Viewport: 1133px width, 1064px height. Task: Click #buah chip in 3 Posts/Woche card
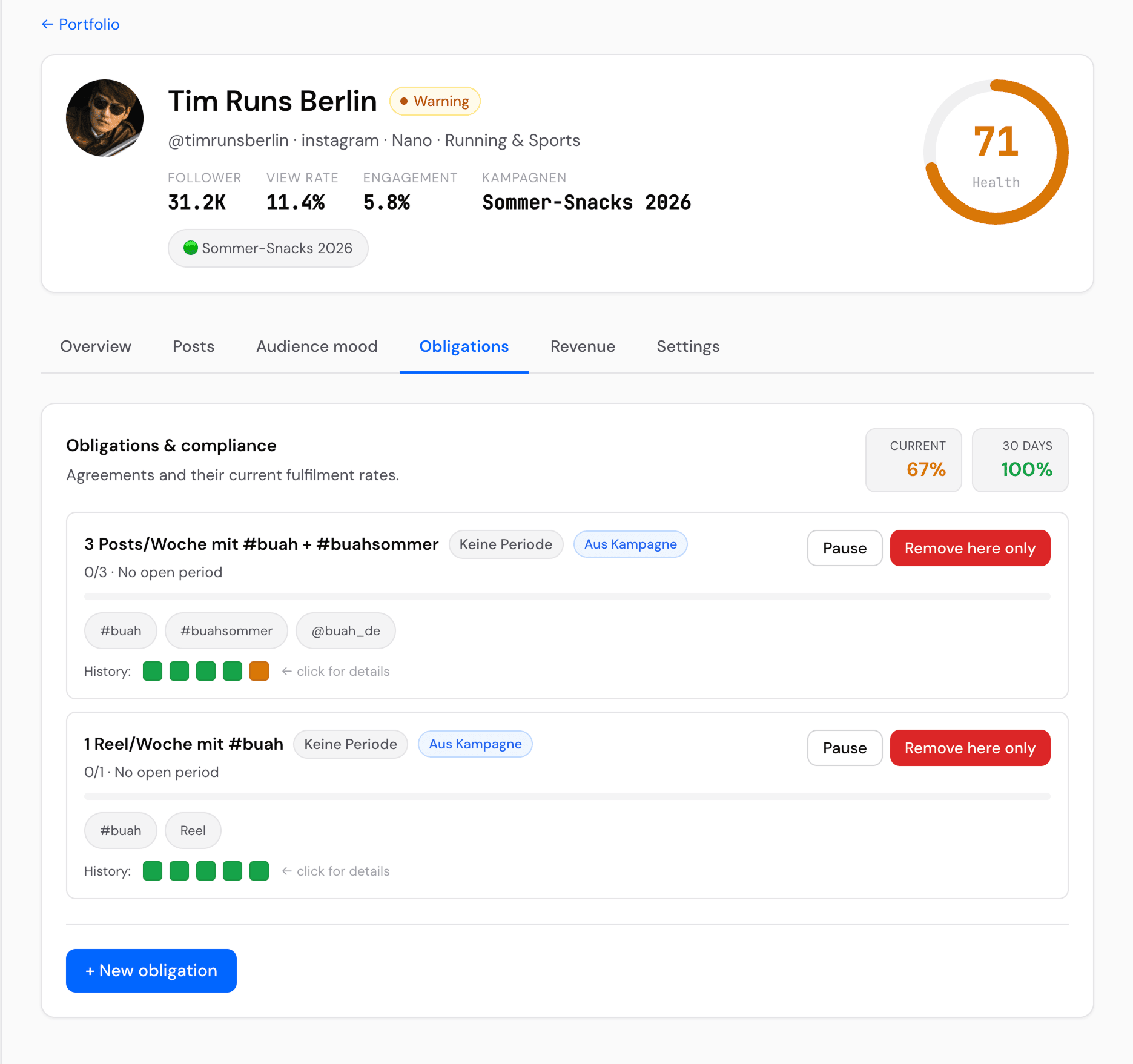click(121, 631)
